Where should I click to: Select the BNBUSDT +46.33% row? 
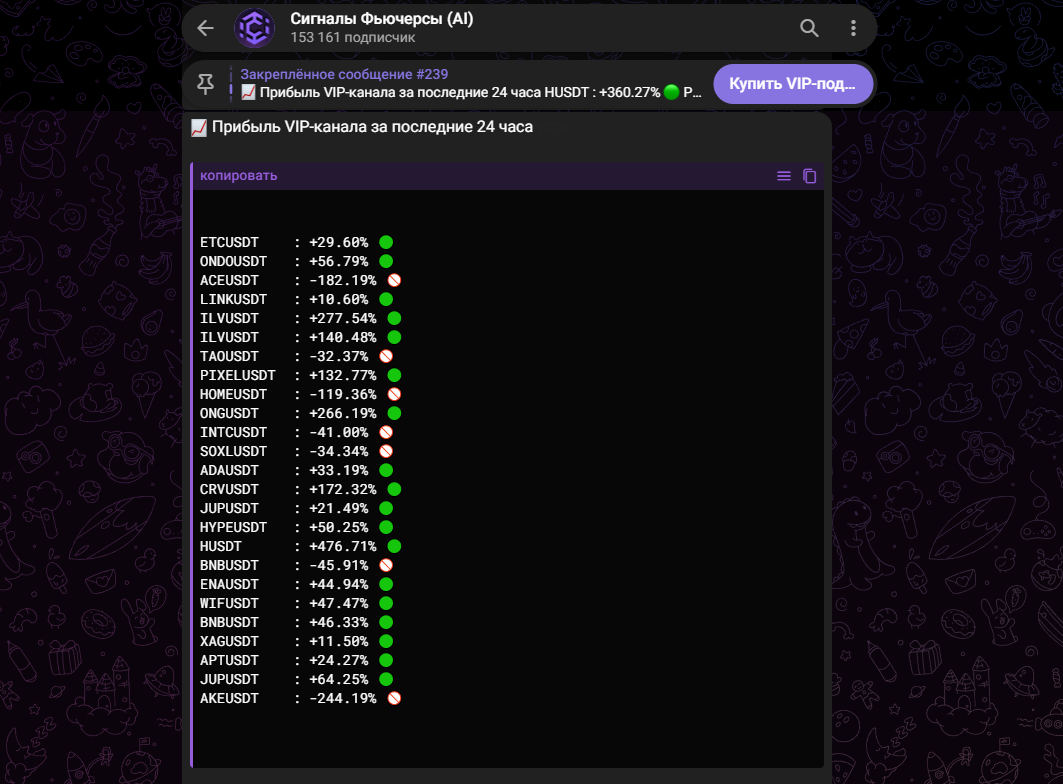pyautogui.click(x=296, y=622)
